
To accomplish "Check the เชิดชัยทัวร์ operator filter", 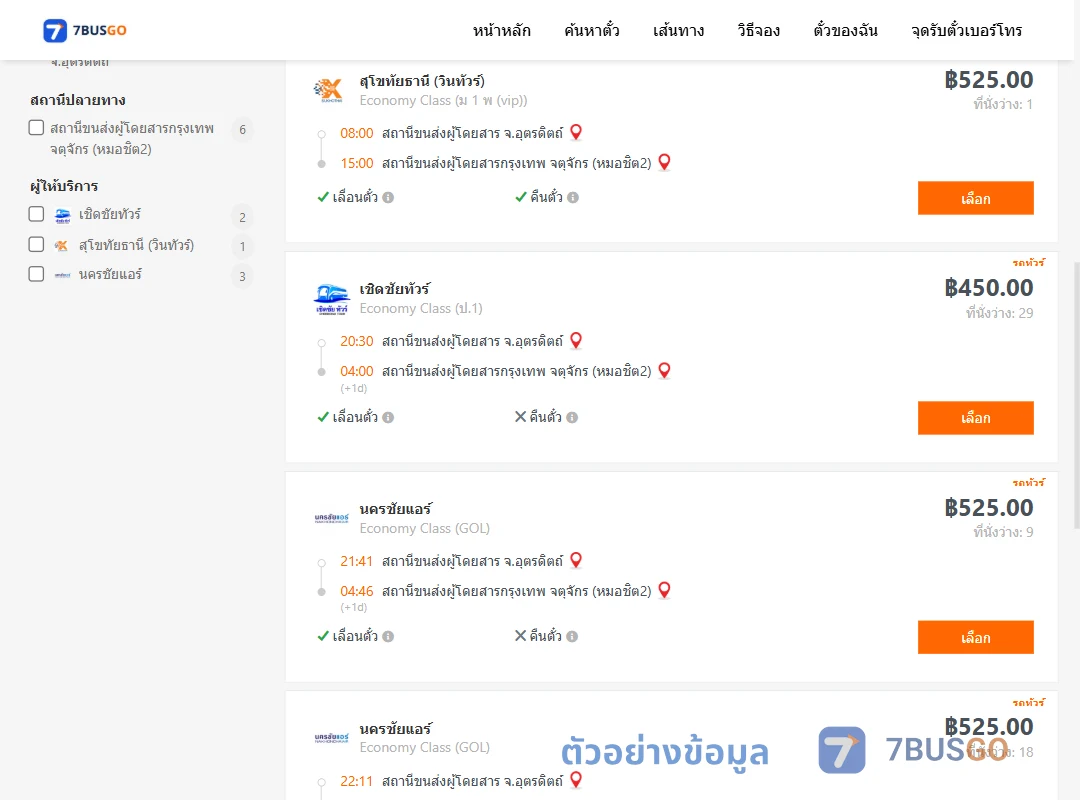I will click(37, 214).
